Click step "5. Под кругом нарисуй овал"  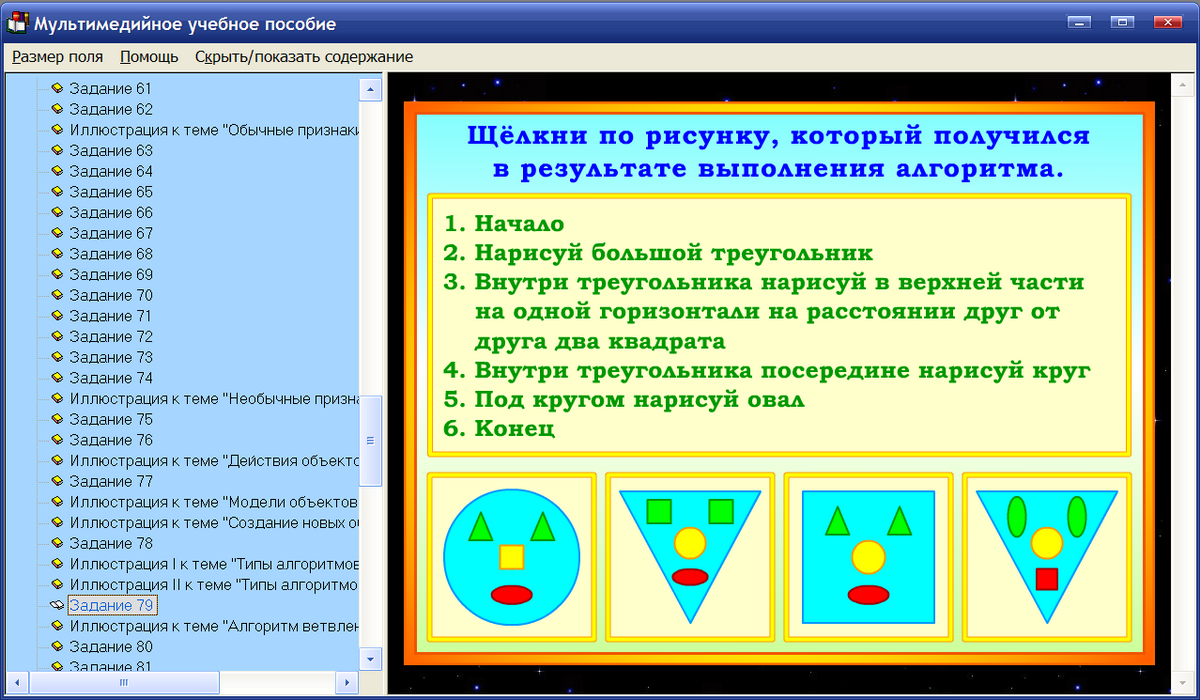(624, 400)
